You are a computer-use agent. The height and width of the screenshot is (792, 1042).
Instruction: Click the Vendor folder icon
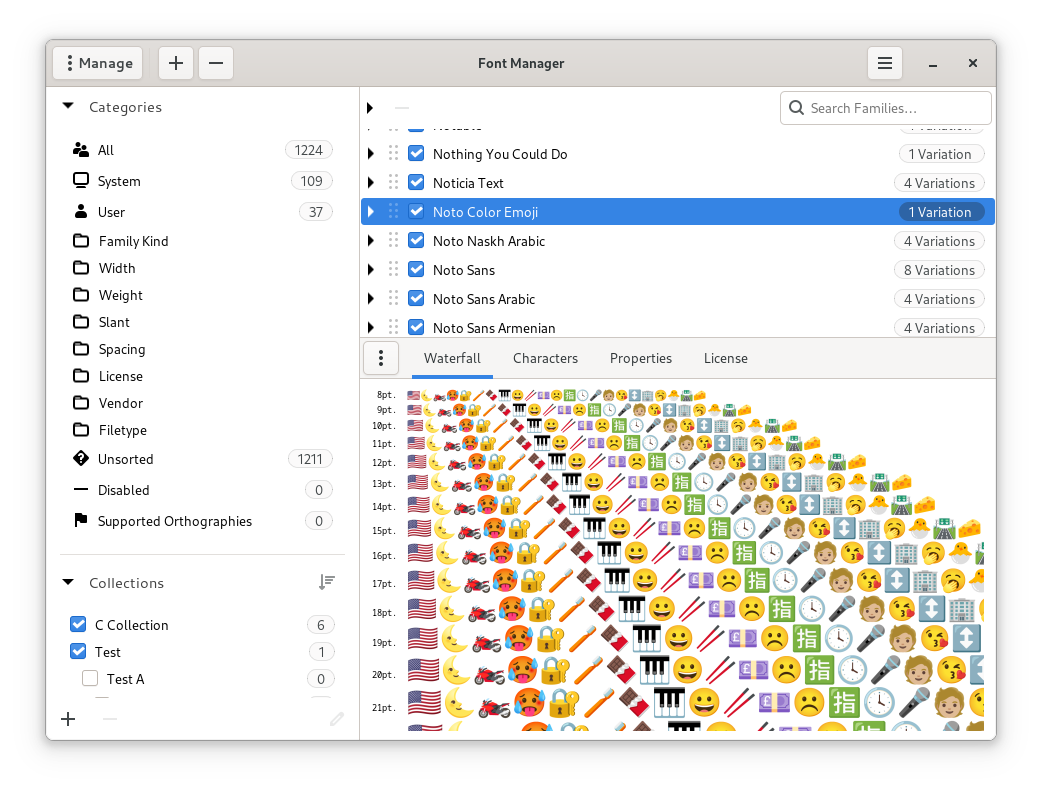[81, 403]
